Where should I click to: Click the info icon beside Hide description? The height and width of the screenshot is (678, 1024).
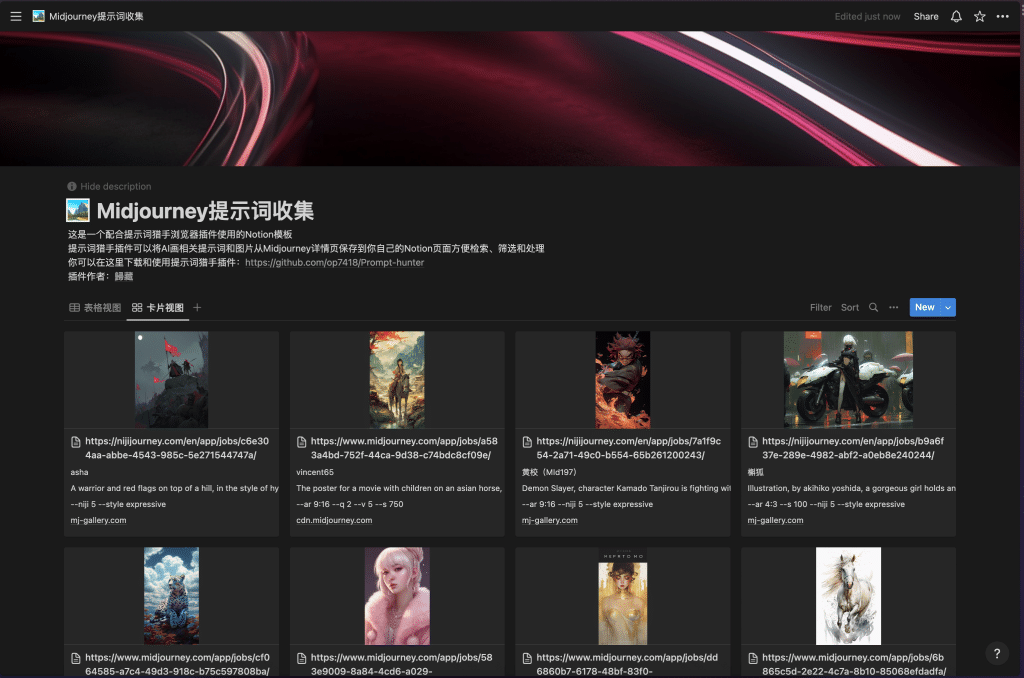pos(72,186)
